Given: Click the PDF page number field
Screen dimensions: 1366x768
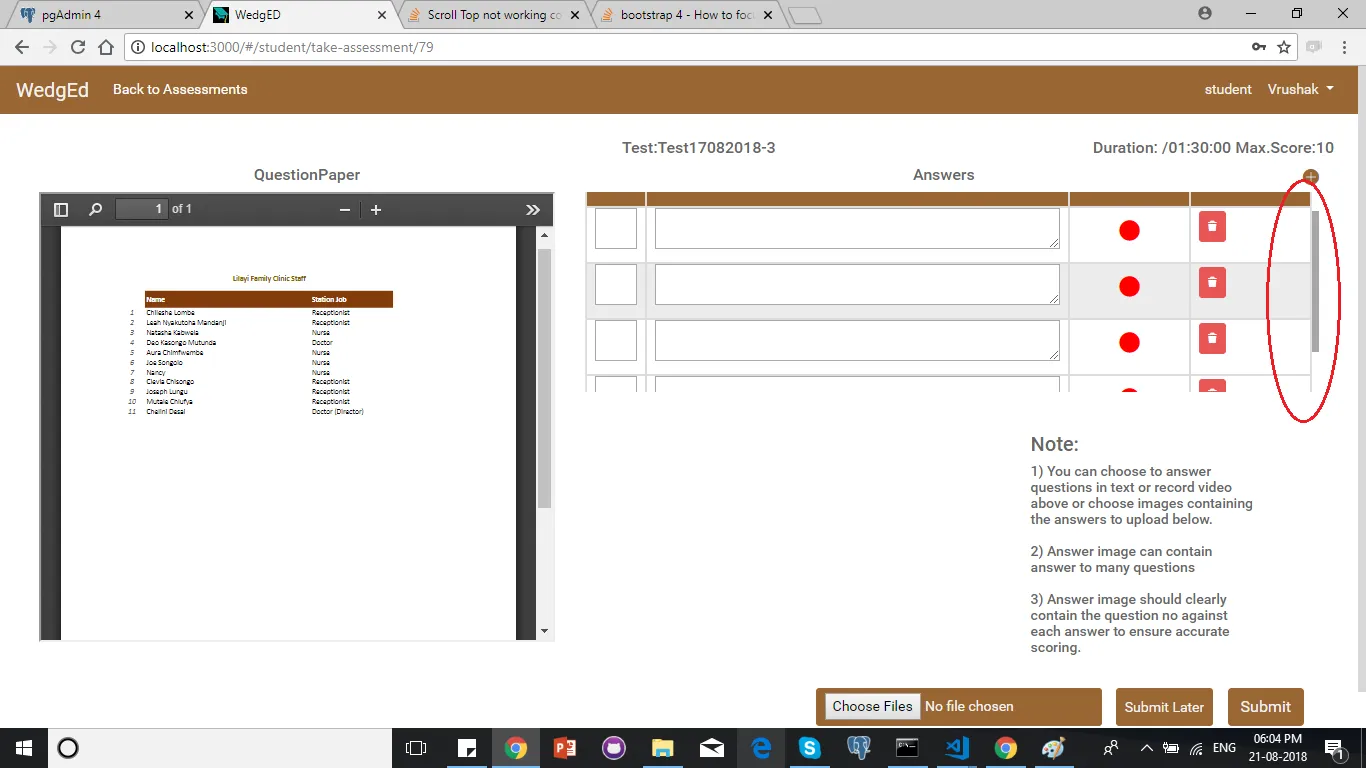Looking at the screenshot, I should click(141, 209).
